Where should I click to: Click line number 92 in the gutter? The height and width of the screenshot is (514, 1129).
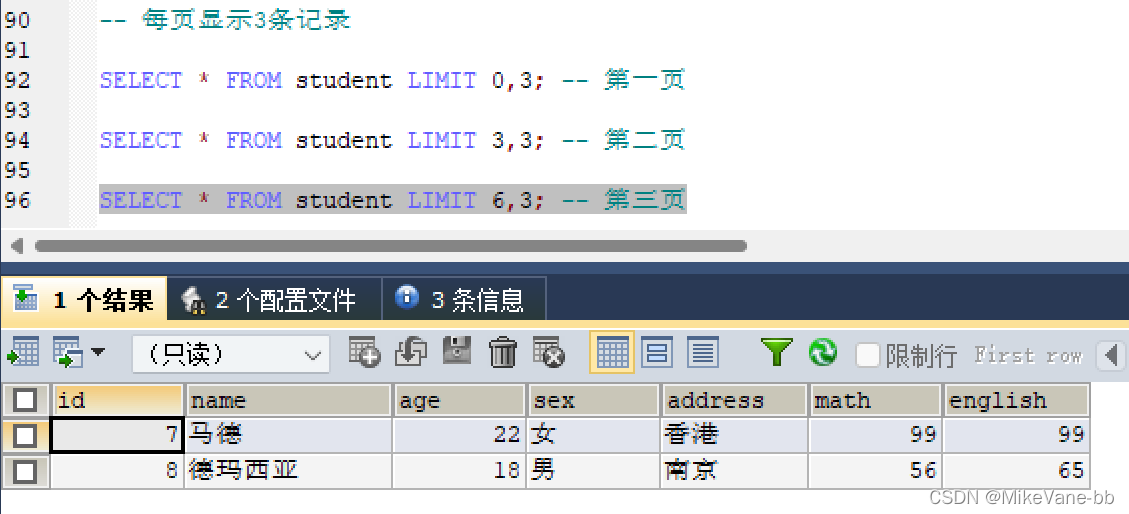click(x=17, y=80)
